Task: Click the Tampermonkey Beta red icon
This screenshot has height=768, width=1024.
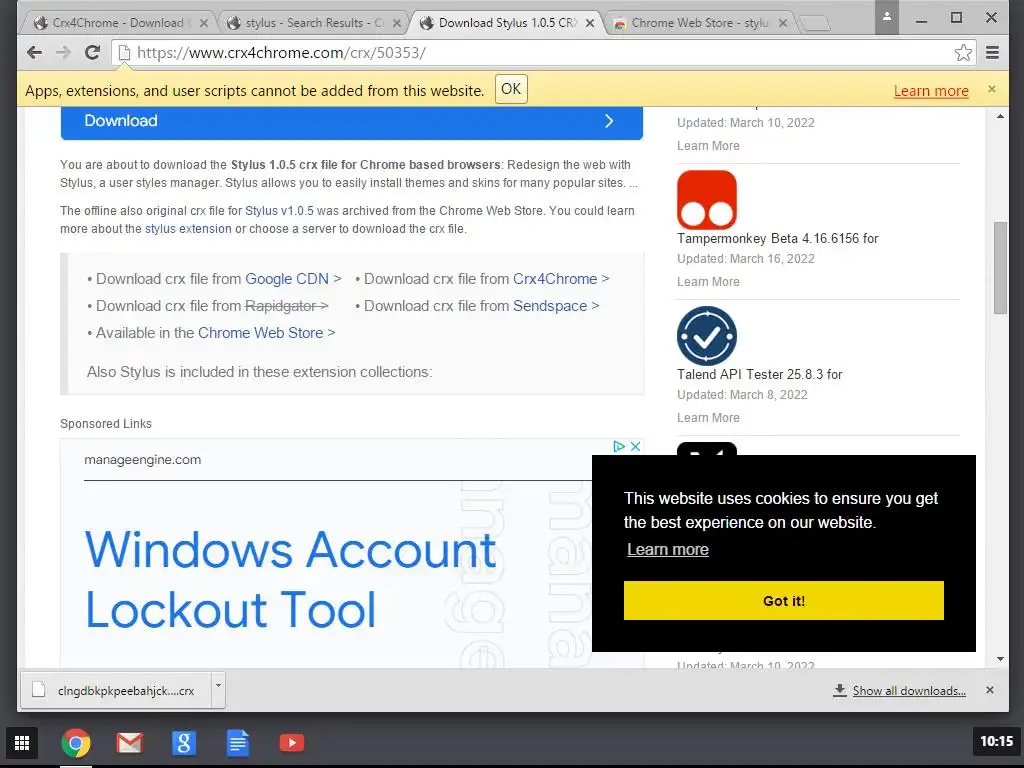Action: click(x=707, y=200)
